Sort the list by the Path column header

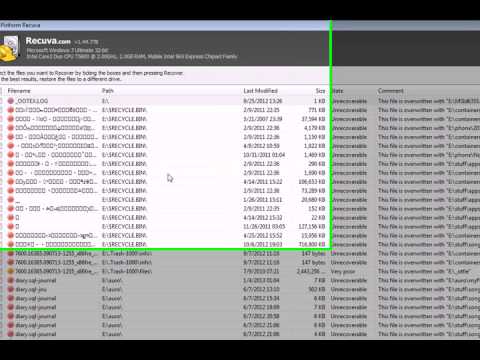pyautogui.click(x=108, y=91)
